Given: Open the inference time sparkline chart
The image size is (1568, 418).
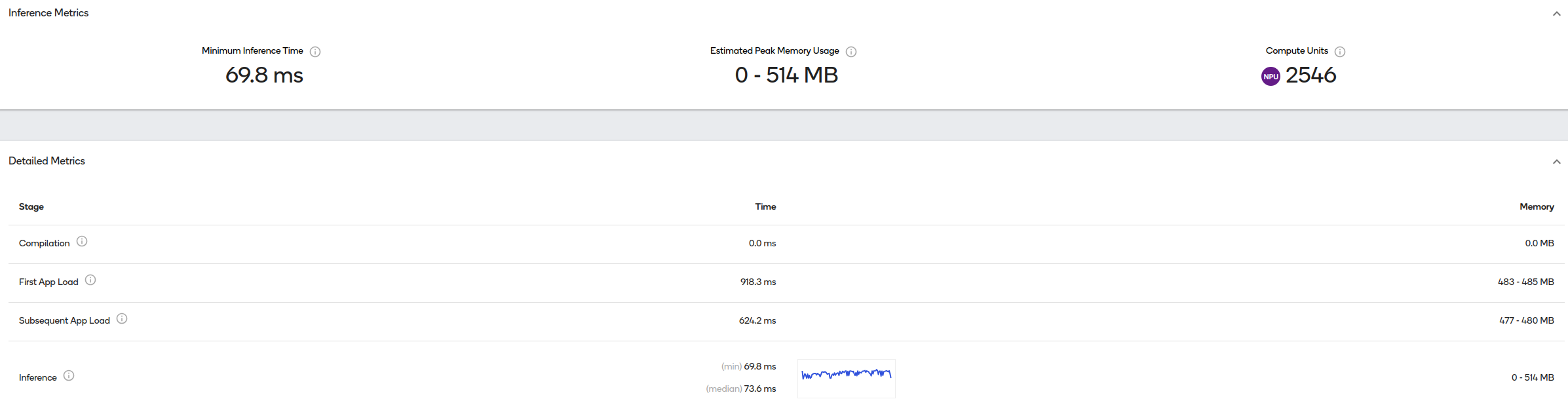Looking at the screenshot, I should click(x=847, y=378).
